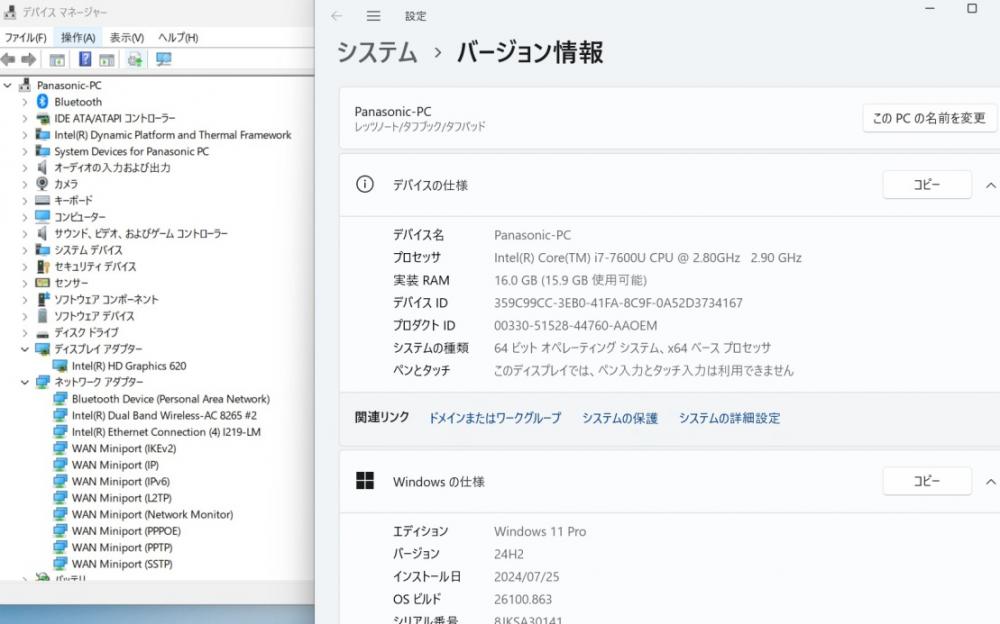
Task: Copy device specs with the デバイスの仕様 コピー button
Action: pyautogui.click(x=927, y=185)
